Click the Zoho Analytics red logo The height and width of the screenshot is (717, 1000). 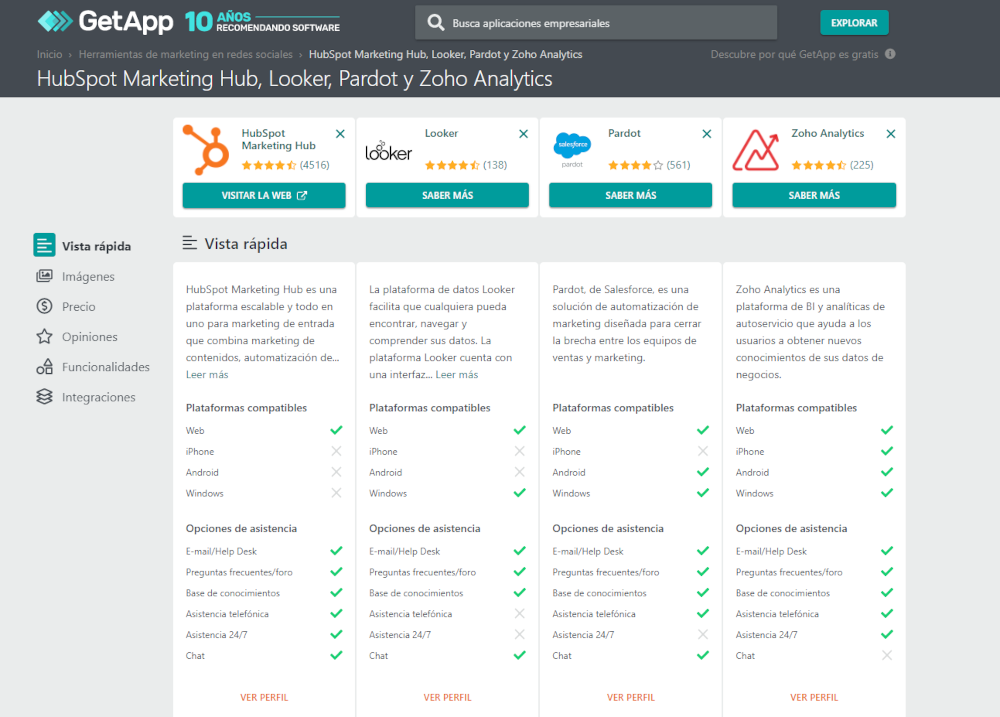(756, 150)
